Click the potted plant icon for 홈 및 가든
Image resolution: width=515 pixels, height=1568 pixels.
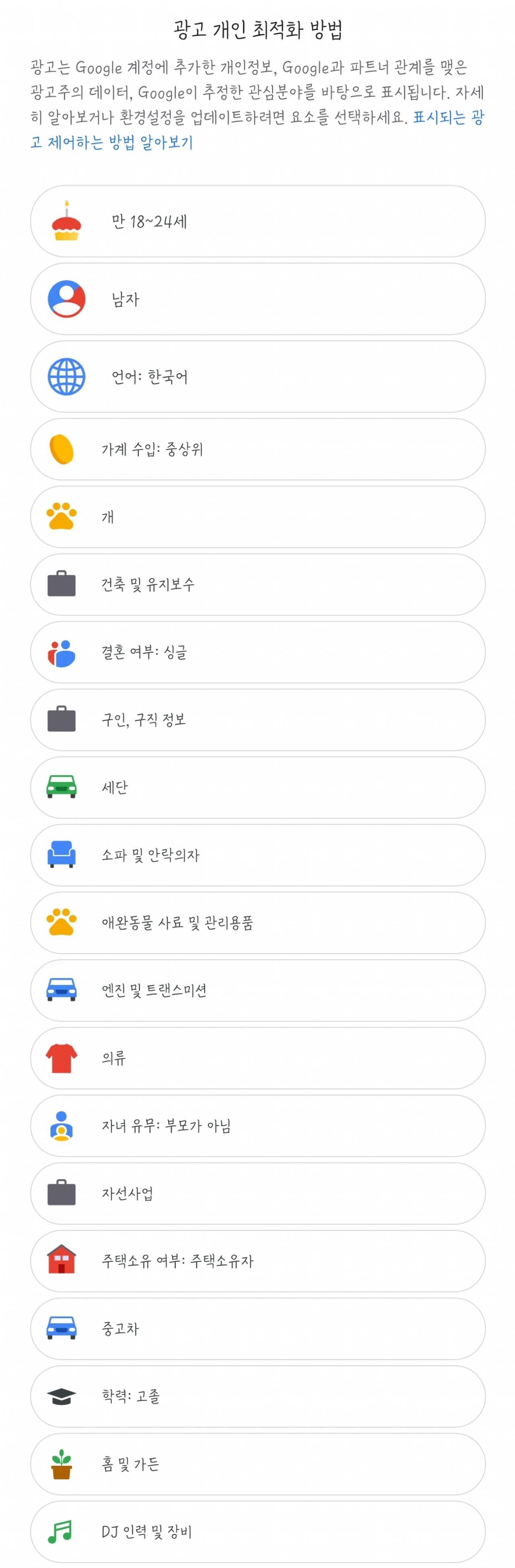62,1464
